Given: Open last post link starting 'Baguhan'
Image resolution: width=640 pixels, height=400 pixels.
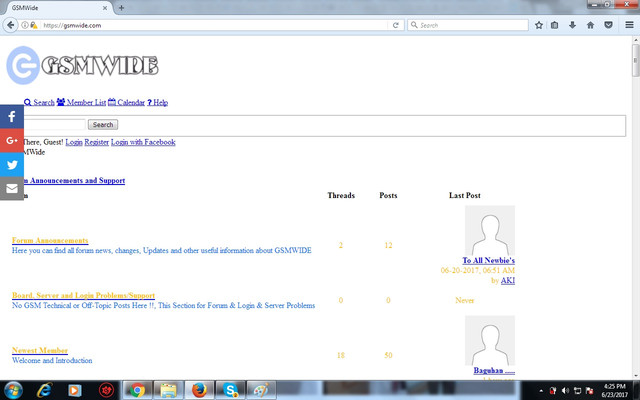Looking at the screenshot, I should (494, 370).
